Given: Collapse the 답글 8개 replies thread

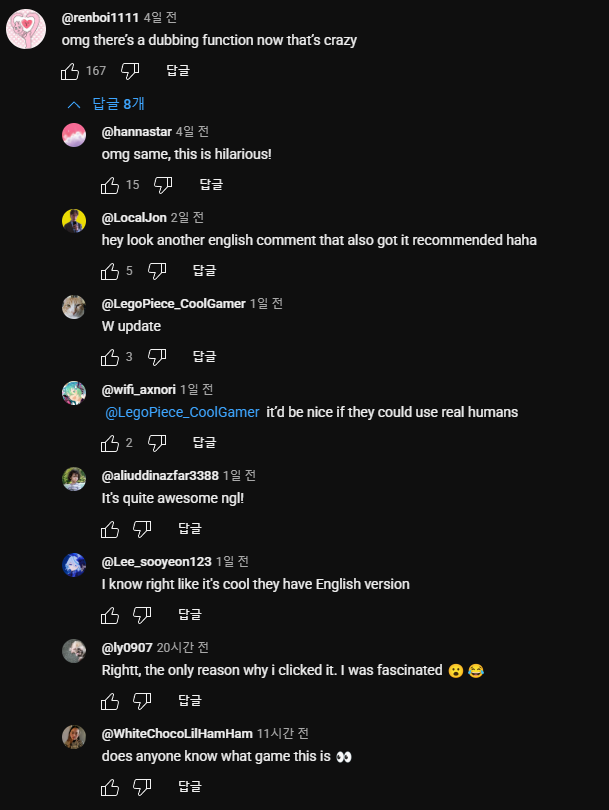Looking at the screenshot, I should [106, 104].
